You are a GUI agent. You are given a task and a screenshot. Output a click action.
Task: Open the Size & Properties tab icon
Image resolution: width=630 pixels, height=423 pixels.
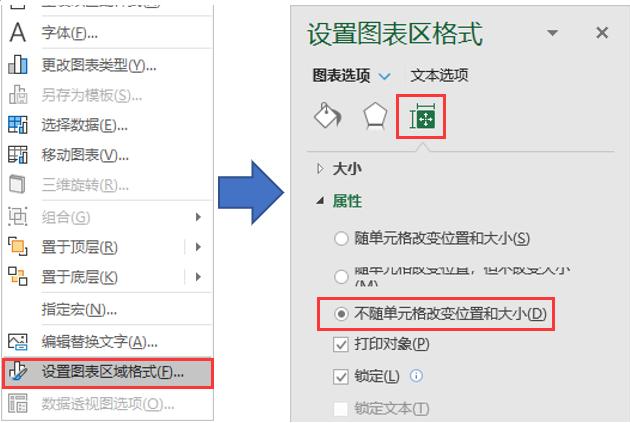point(422,116)
